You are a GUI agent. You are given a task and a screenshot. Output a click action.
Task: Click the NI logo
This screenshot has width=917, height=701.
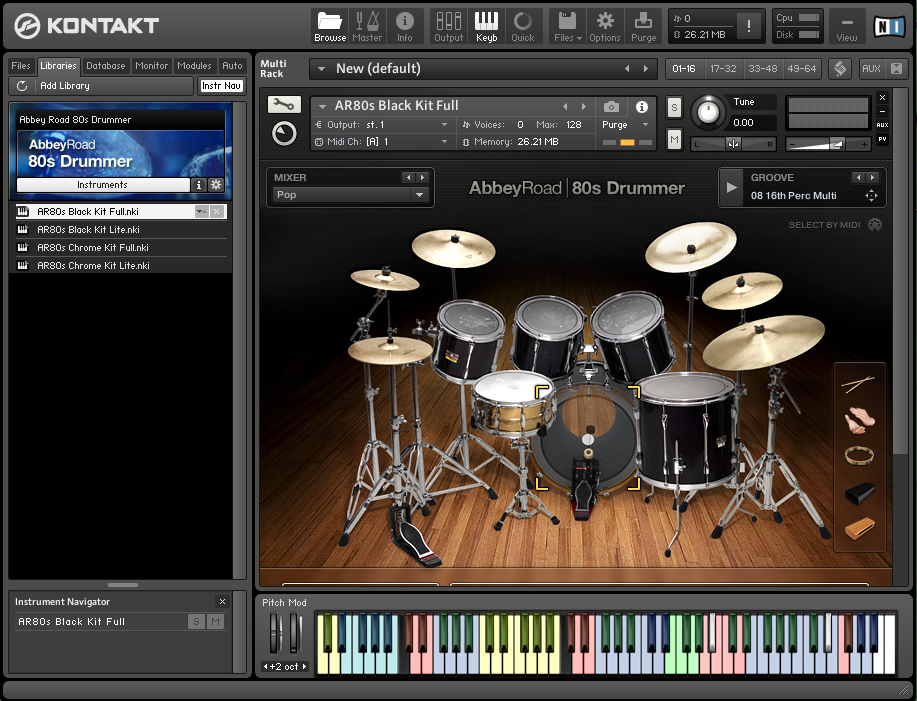pyautogui.click(x=888, y=26)
